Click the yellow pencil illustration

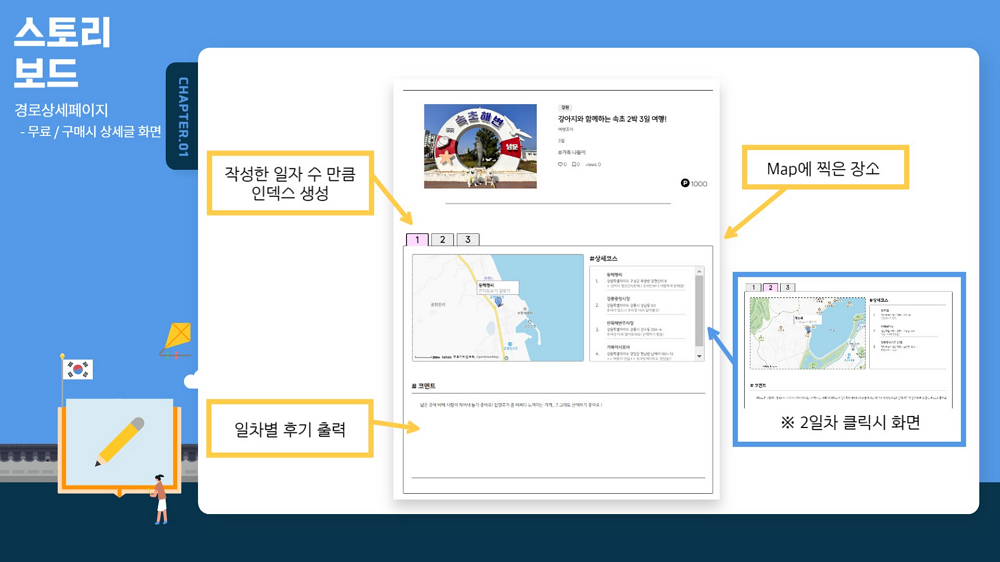pos(120,441)
